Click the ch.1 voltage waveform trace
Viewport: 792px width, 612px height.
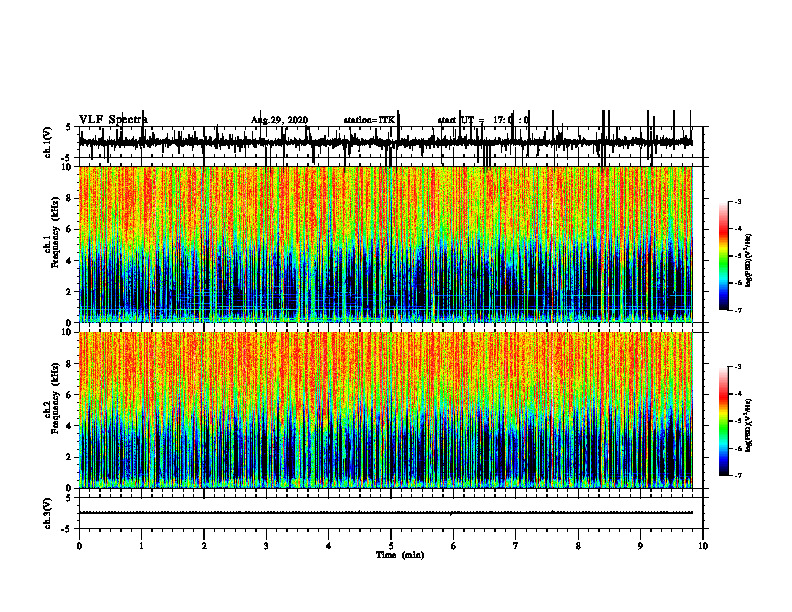pos(385,142)
